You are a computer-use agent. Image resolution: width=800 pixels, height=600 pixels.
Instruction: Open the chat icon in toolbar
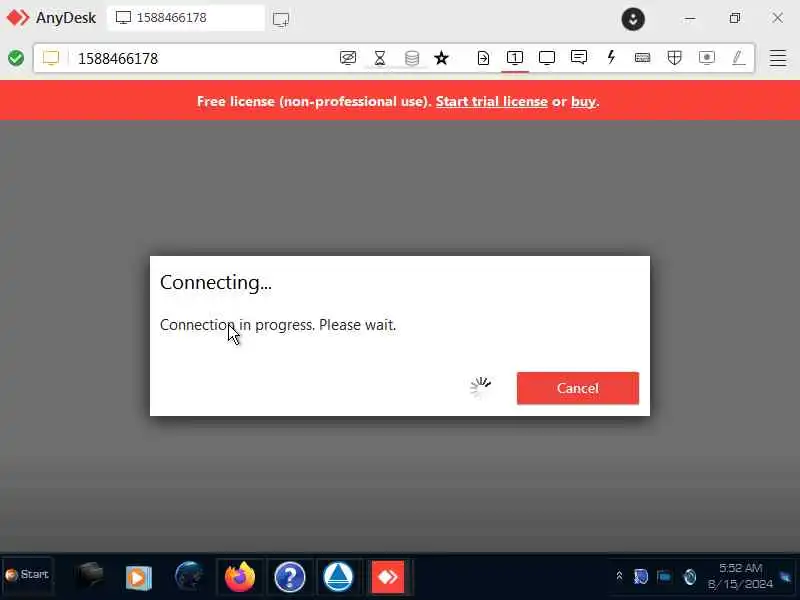[x=579, y=57]
